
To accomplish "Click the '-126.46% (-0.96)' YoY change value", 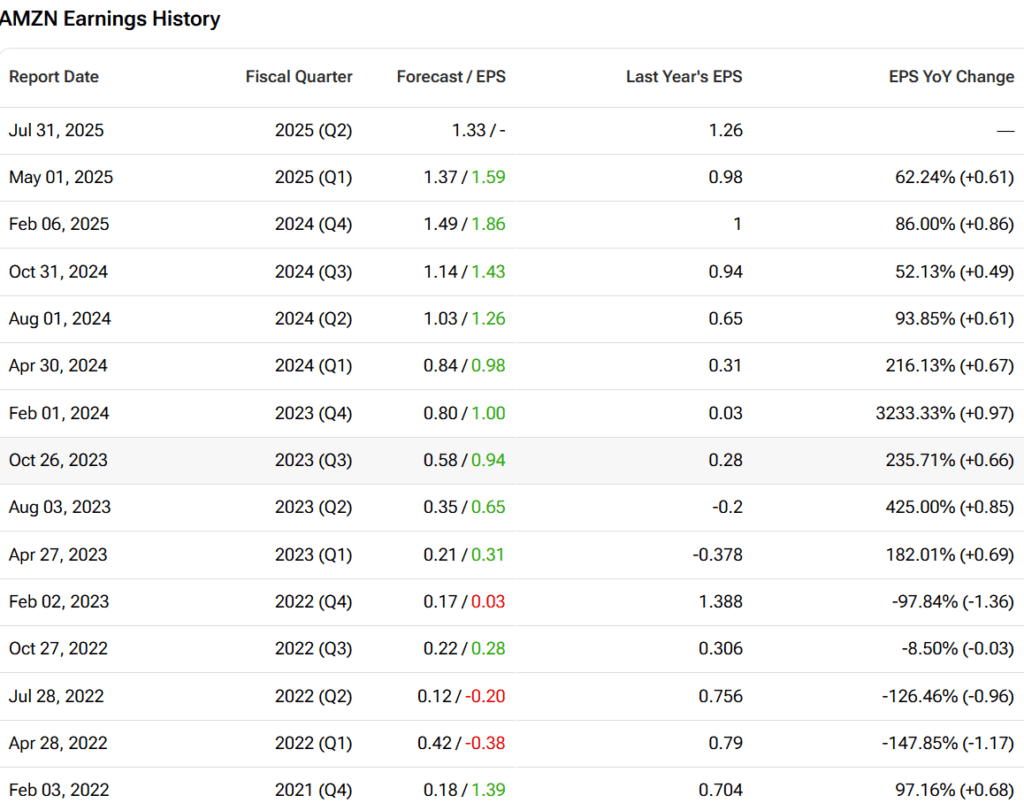I will pos(948,697).
